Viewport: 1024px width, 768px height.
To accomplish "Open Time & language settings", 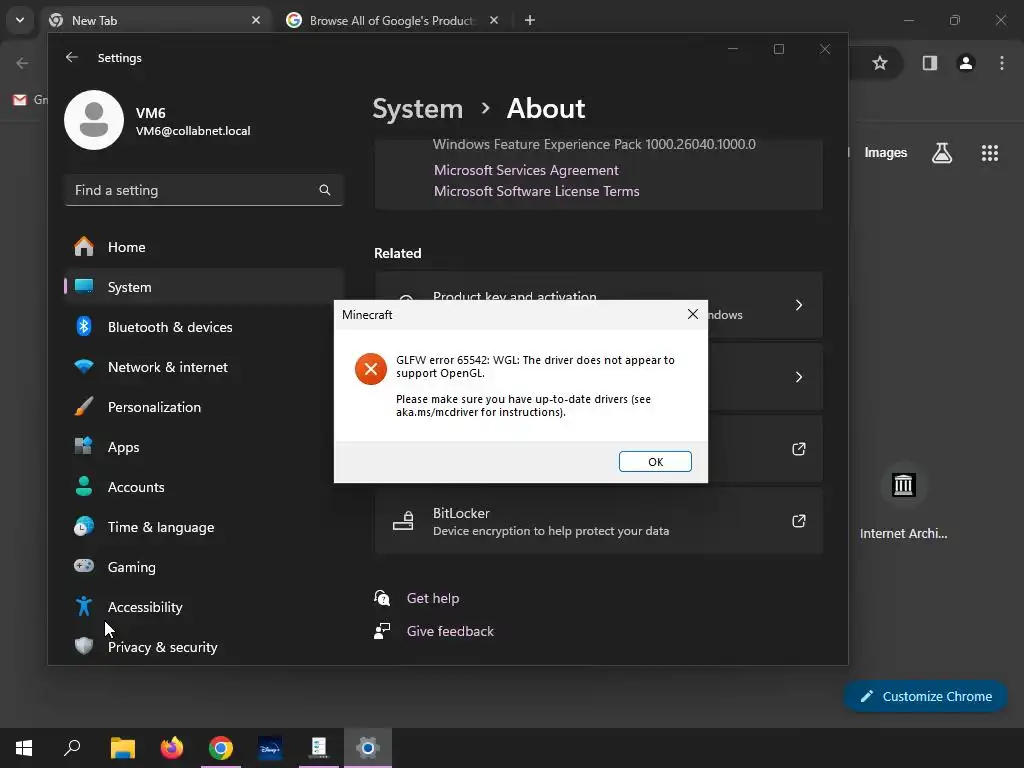I will click(x=204, y=527).
